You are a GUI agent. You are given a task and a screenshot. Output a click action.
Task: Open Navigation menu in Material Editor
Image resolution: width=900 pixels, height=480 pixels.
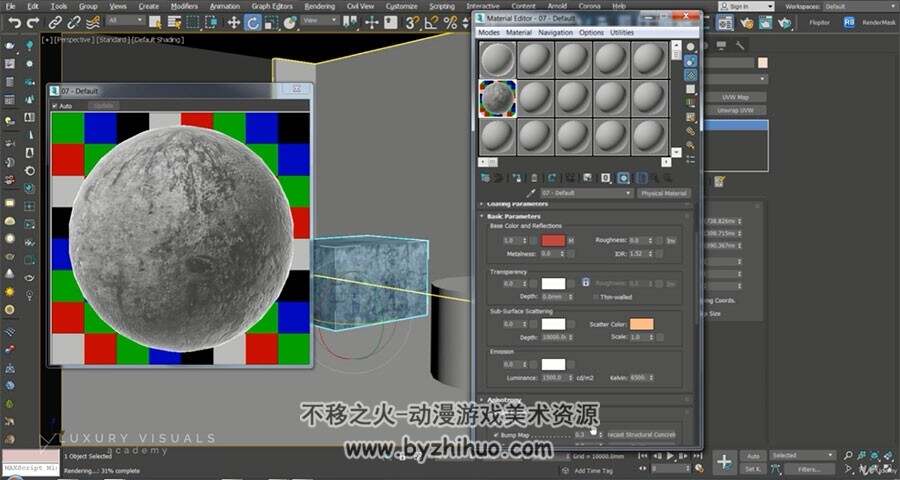coord(556,33)
